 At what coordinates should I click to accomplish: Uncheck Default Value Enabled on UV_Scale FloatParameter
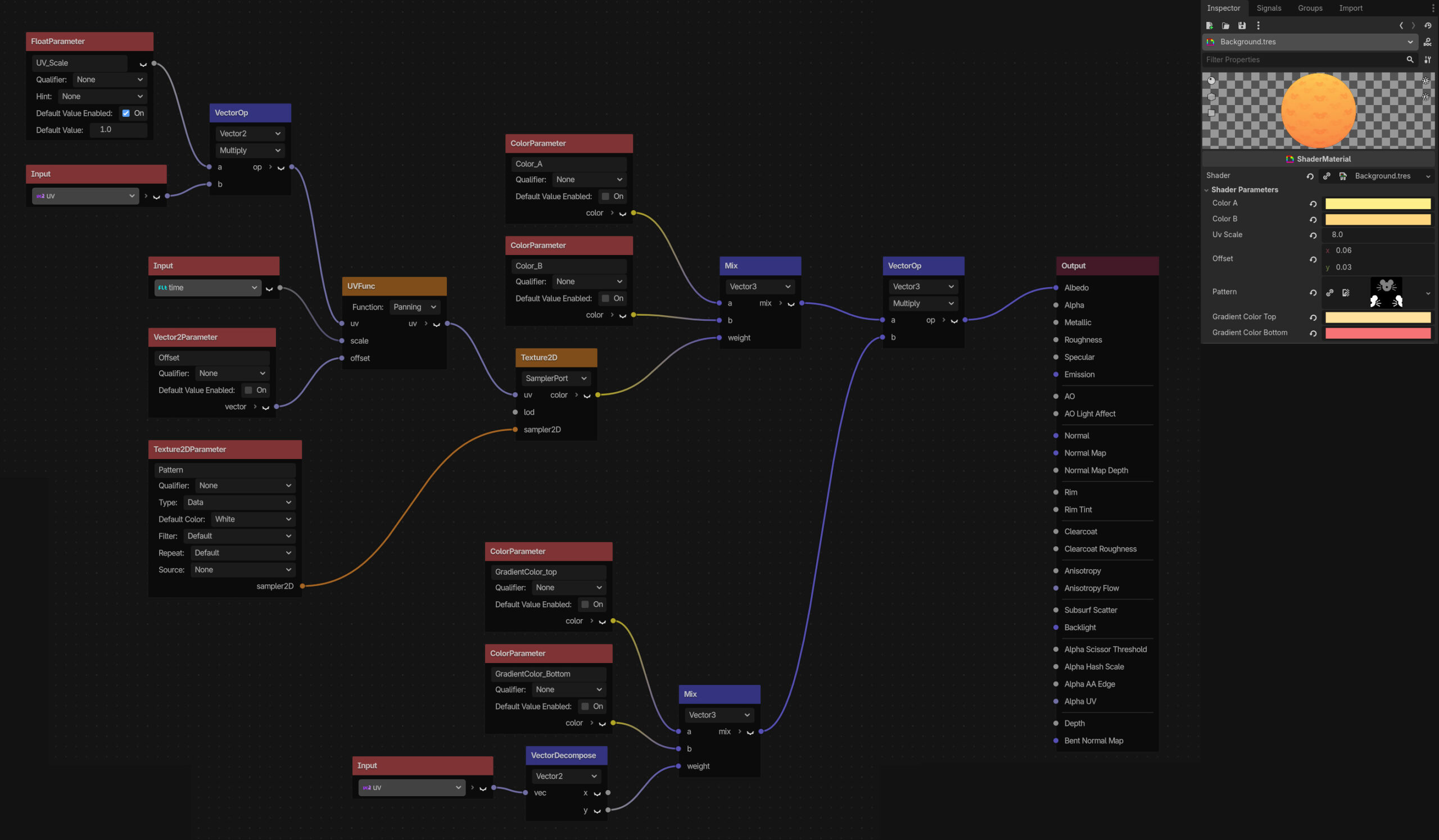tap(125, 113)
